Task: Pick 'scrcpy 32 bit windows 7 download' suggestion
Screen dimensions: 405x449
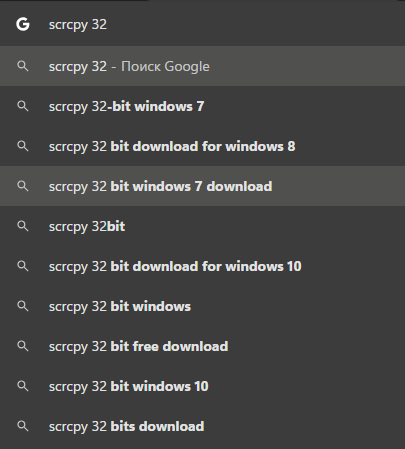Action: click(202, 186)
